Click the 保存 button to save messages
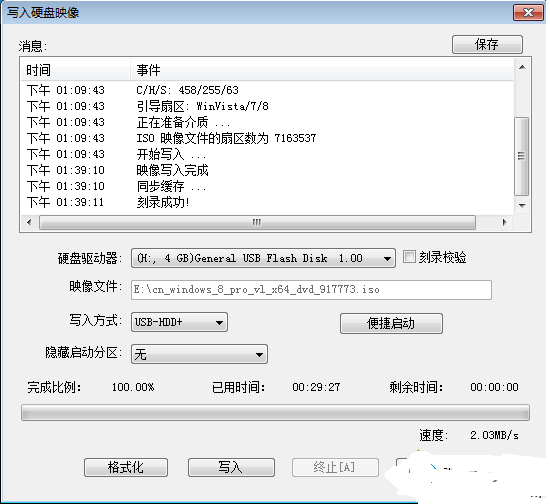 click(x=487, y=44)
